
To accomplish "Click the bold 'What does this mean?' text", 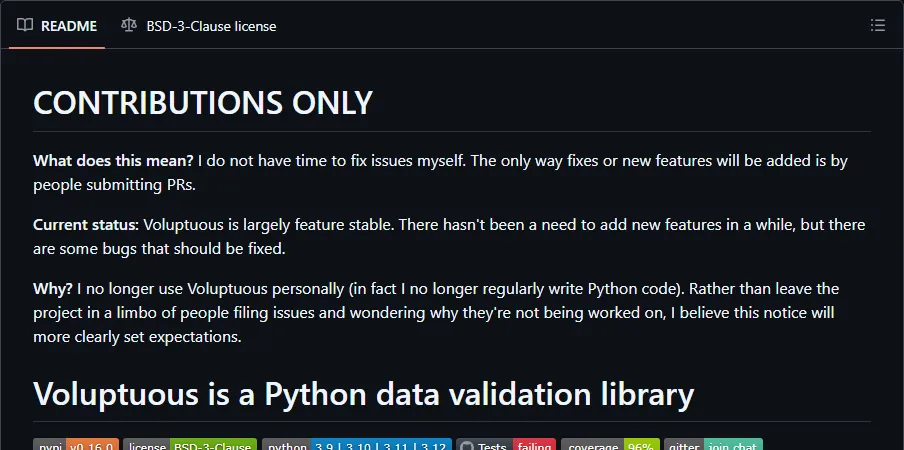I will pos(114,160).
